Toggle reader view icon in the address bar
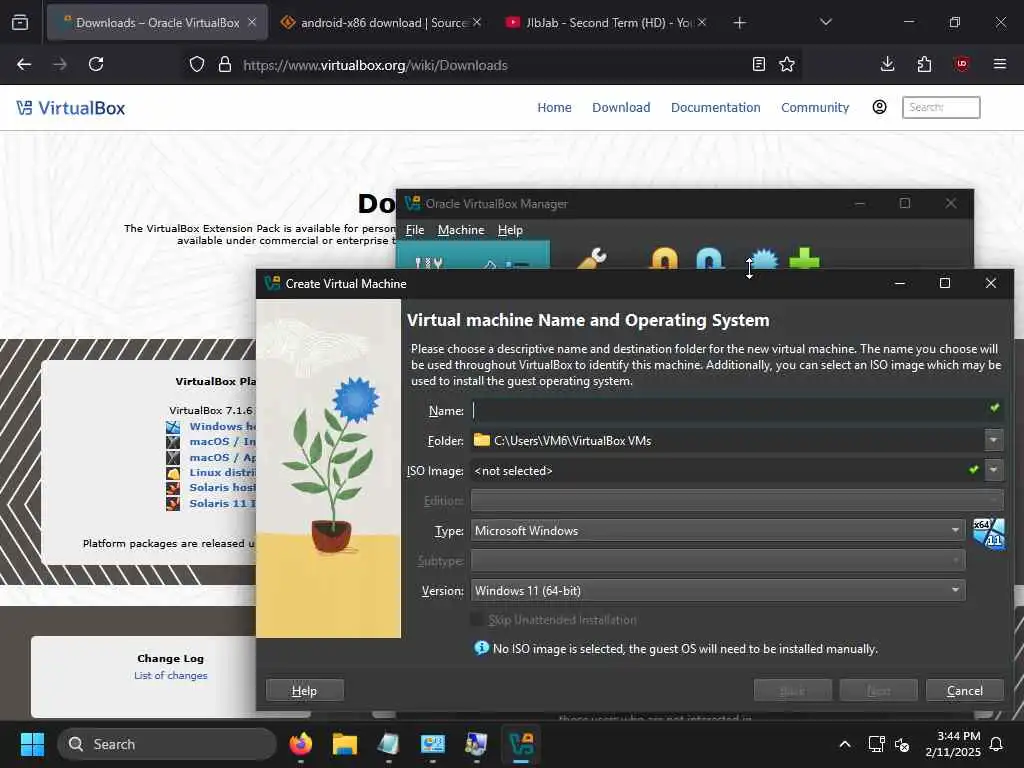 coord(758,64)
